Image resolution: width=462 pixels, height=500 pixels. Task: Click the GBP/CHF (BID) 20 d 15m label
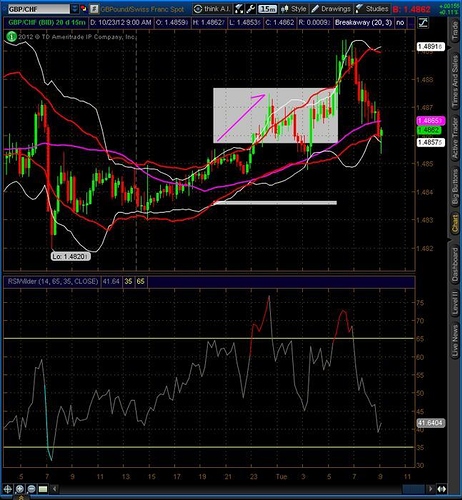(x=47, y=23)
